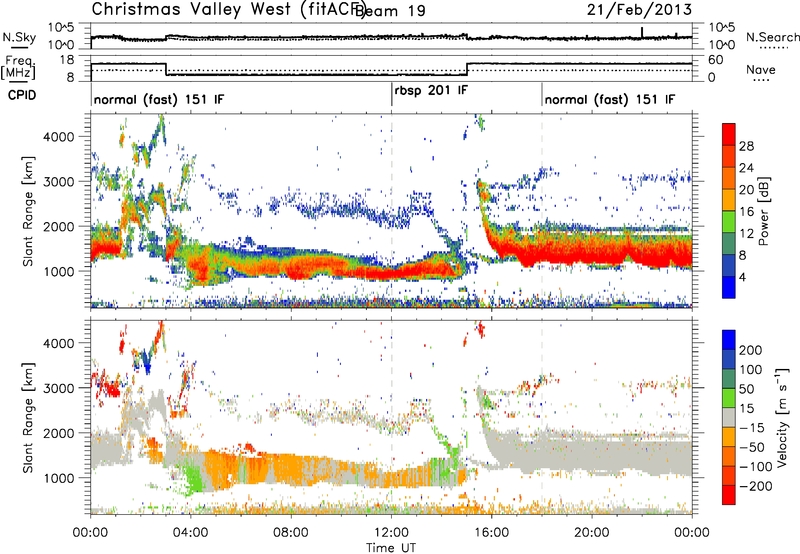Click the "Time UT" axis title
The image size is (800, 554).
point(391,548)
